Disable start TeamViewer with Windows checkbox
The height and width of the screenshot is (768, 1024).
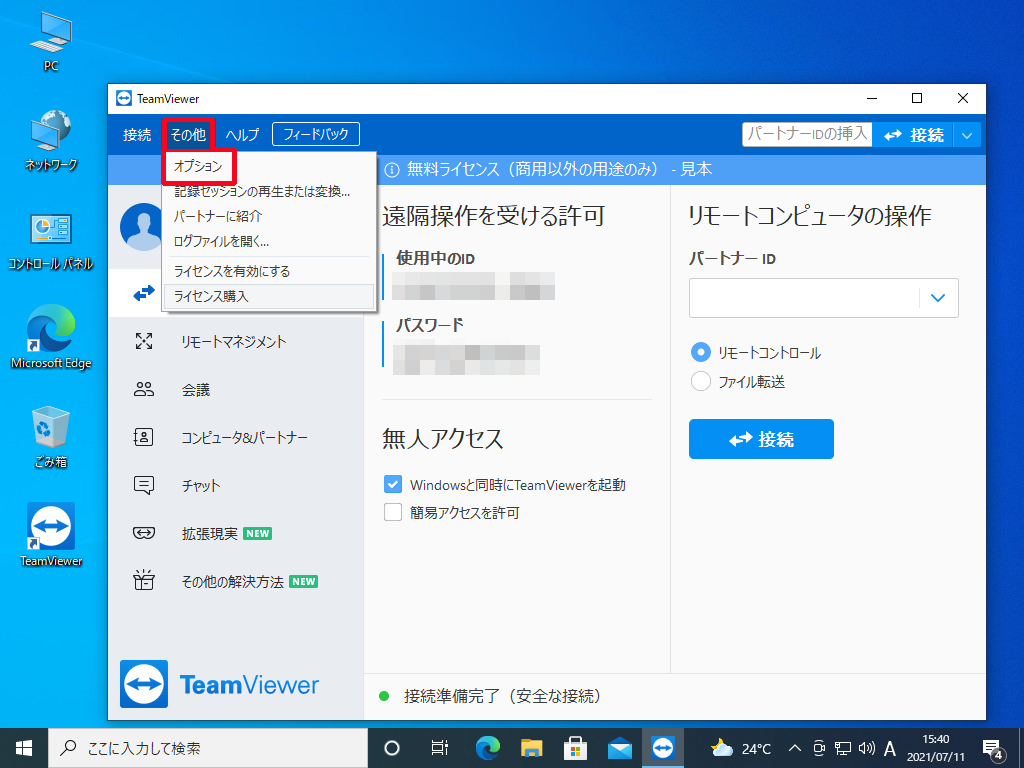[393, 485]
